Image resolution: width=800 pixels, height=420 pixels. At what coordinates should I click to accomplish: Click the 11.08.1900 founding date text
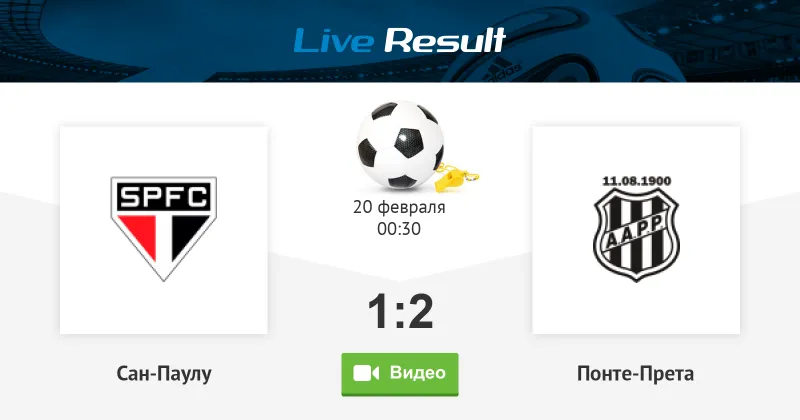click(637, 181)
